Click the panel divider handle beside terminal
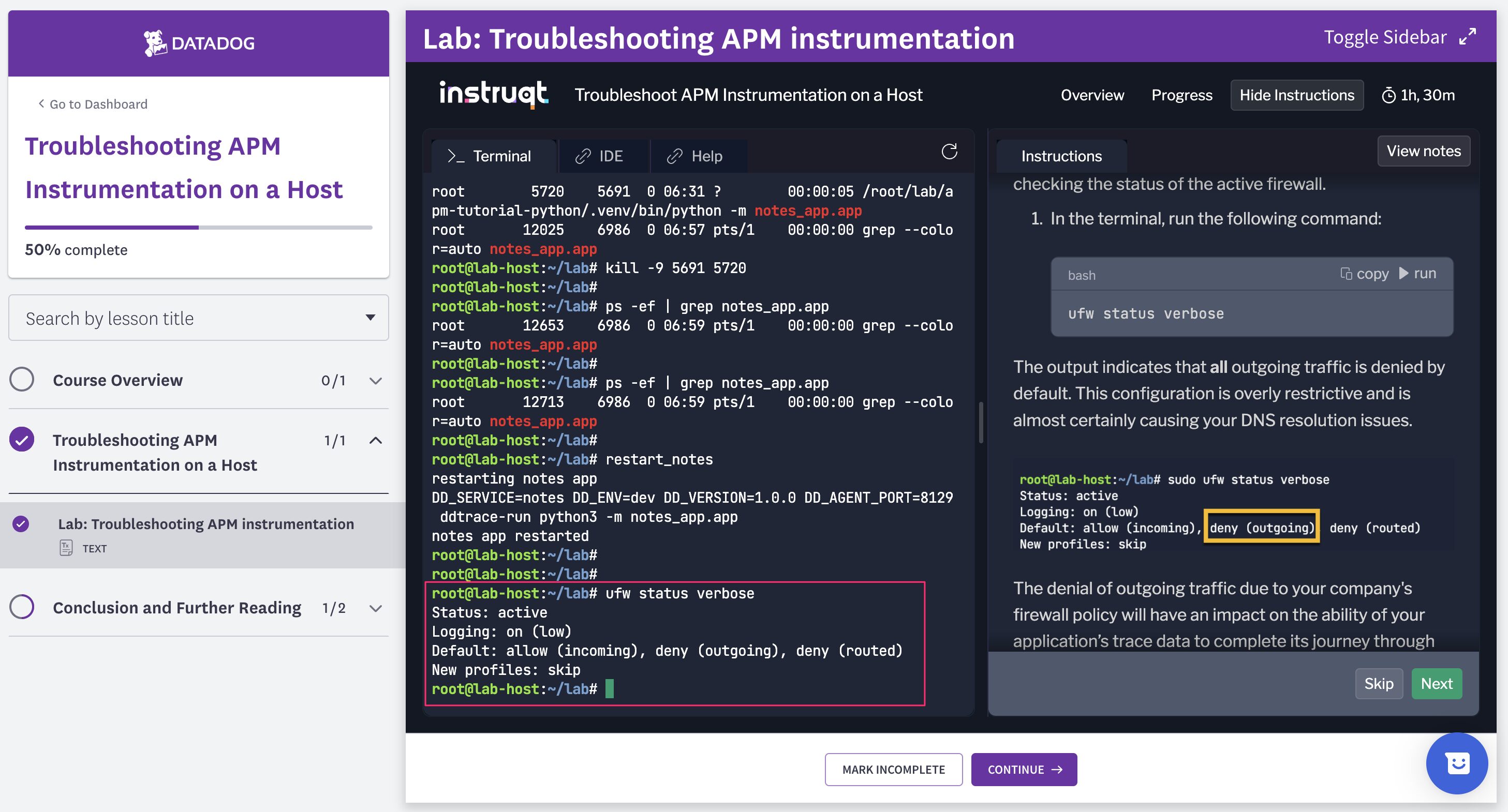Viewport: 1508px width, 812px height. (x=981, y=422)
